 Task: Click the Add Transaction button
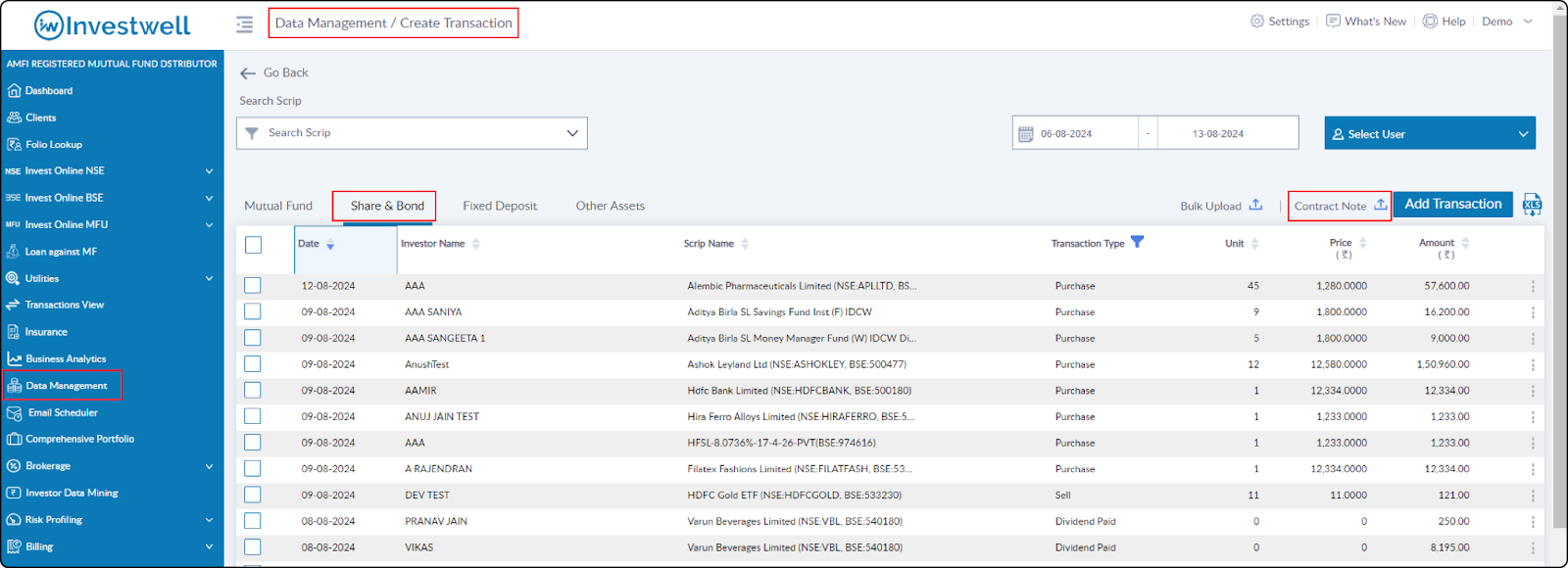coord(1453,204)
